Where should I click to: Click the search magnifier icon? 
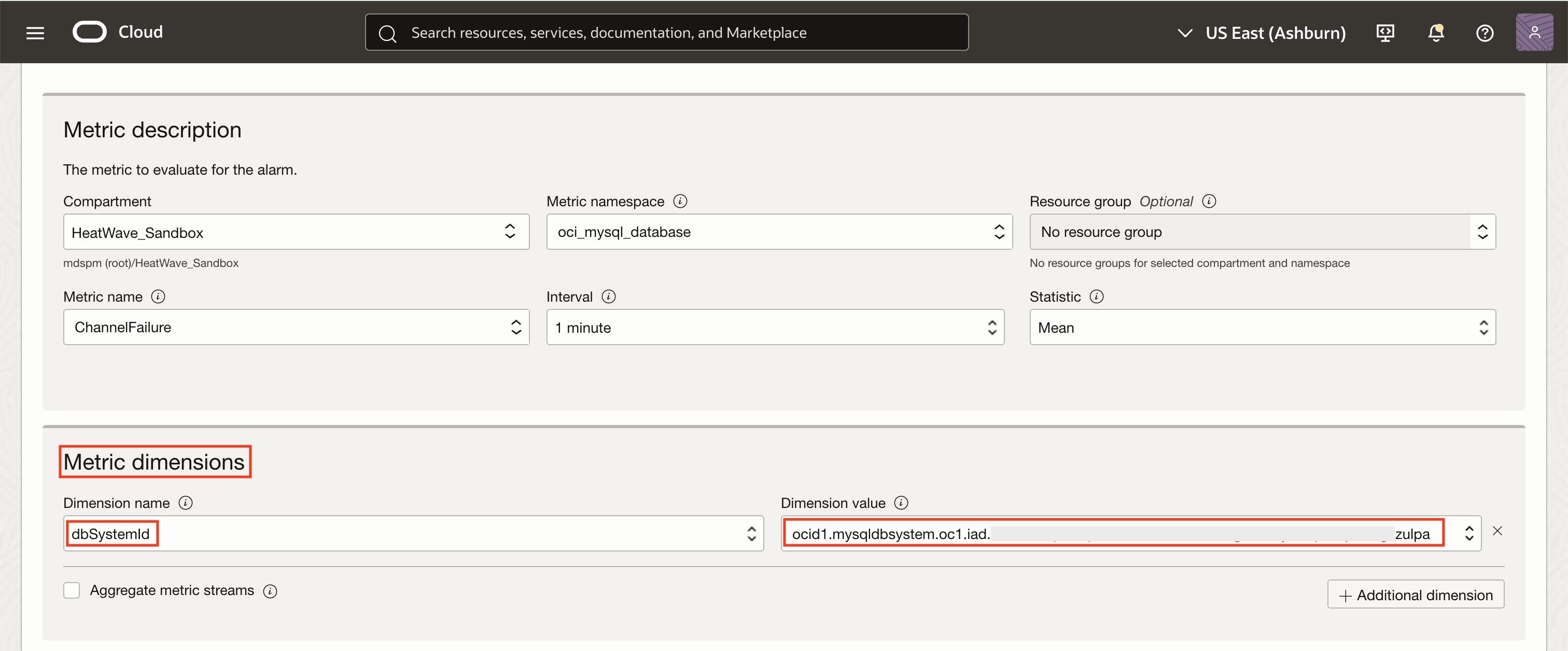(388, 32)
